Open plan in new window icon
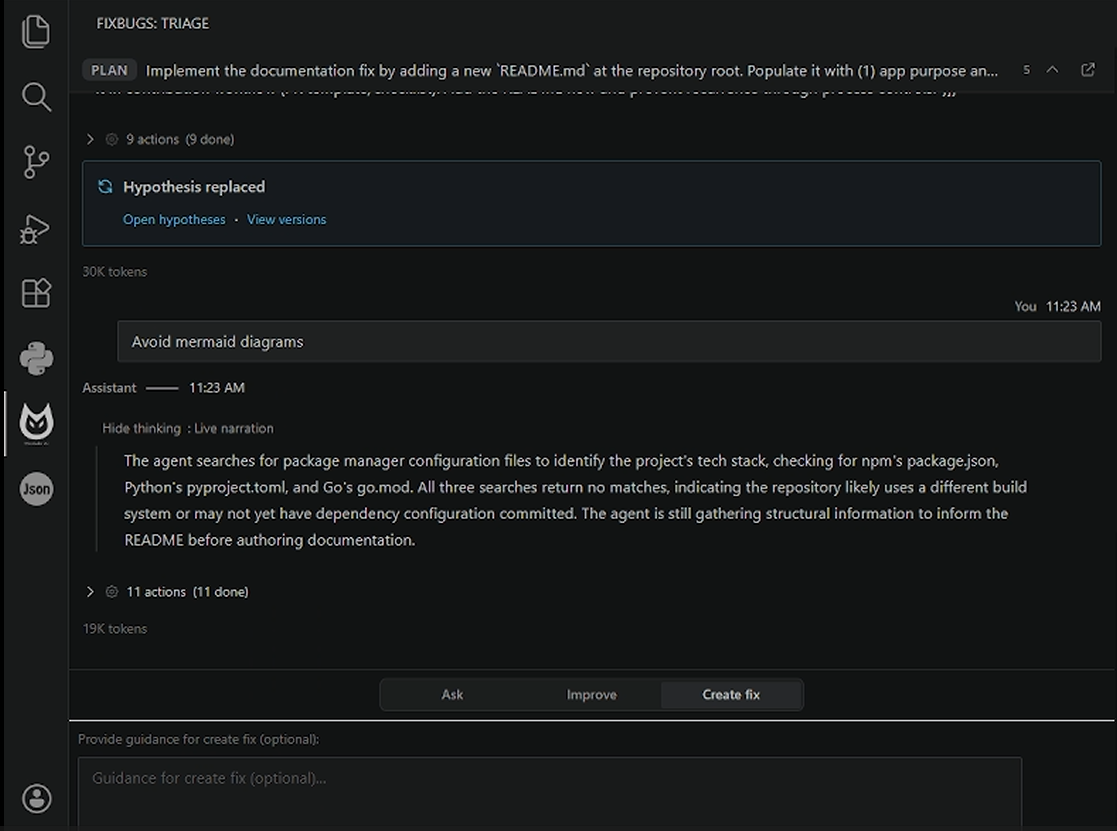Viewport: 1117px width, 831px height. [1088, 70]
